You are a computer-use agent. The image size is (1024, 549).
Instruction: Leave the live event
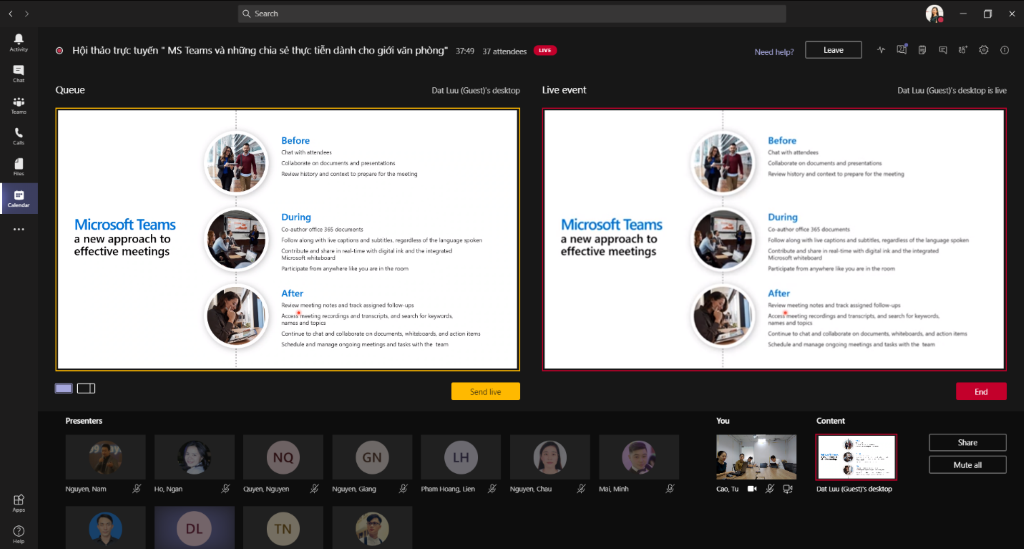(833, 50)
